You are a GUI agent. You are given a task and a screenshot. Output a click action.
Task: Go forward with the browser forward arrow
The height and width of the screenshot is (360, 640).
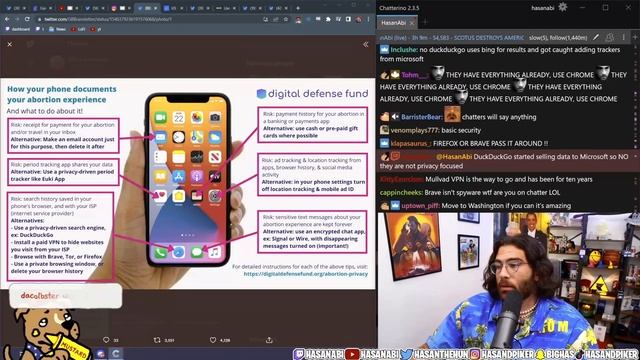click(17, 19)
